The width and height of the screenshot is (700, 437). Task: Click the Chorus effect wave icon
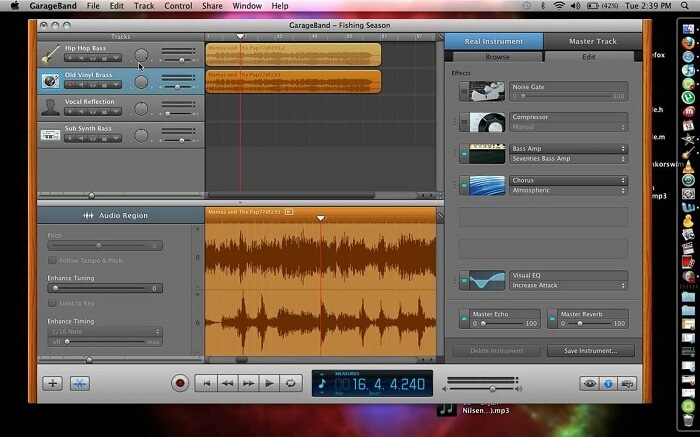(488, 186)
